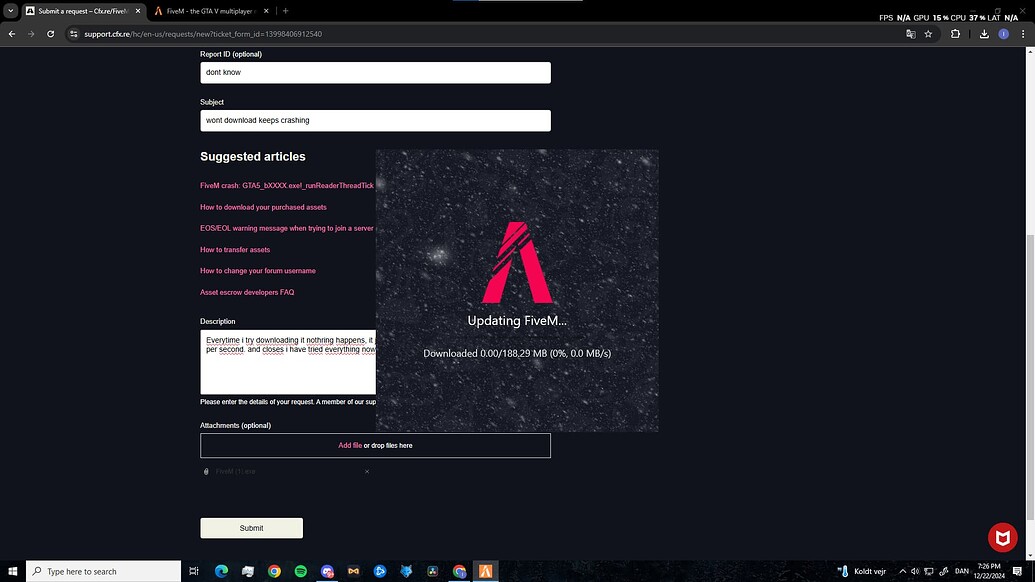Image resolution: width=1035 pixels, height=582 pixels.
Task: Remove the FiveM (1).exe attachment
Action: (367, 471)
